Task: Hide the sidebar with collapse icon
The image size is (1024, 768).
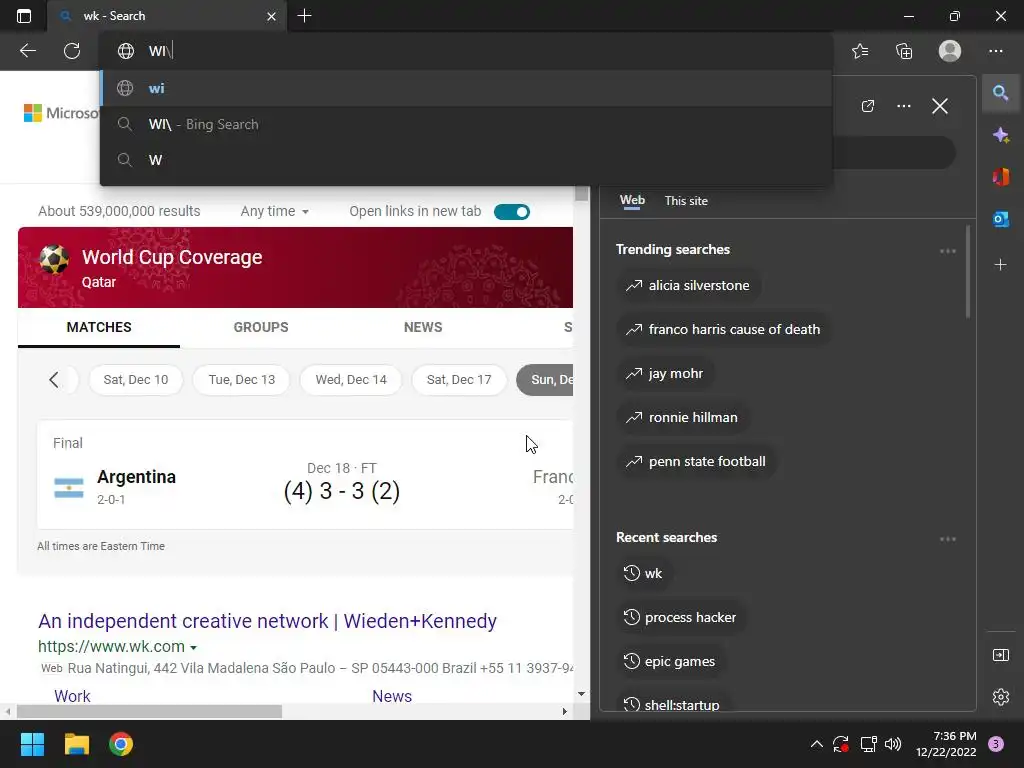Action: [x=1000, y=655]
